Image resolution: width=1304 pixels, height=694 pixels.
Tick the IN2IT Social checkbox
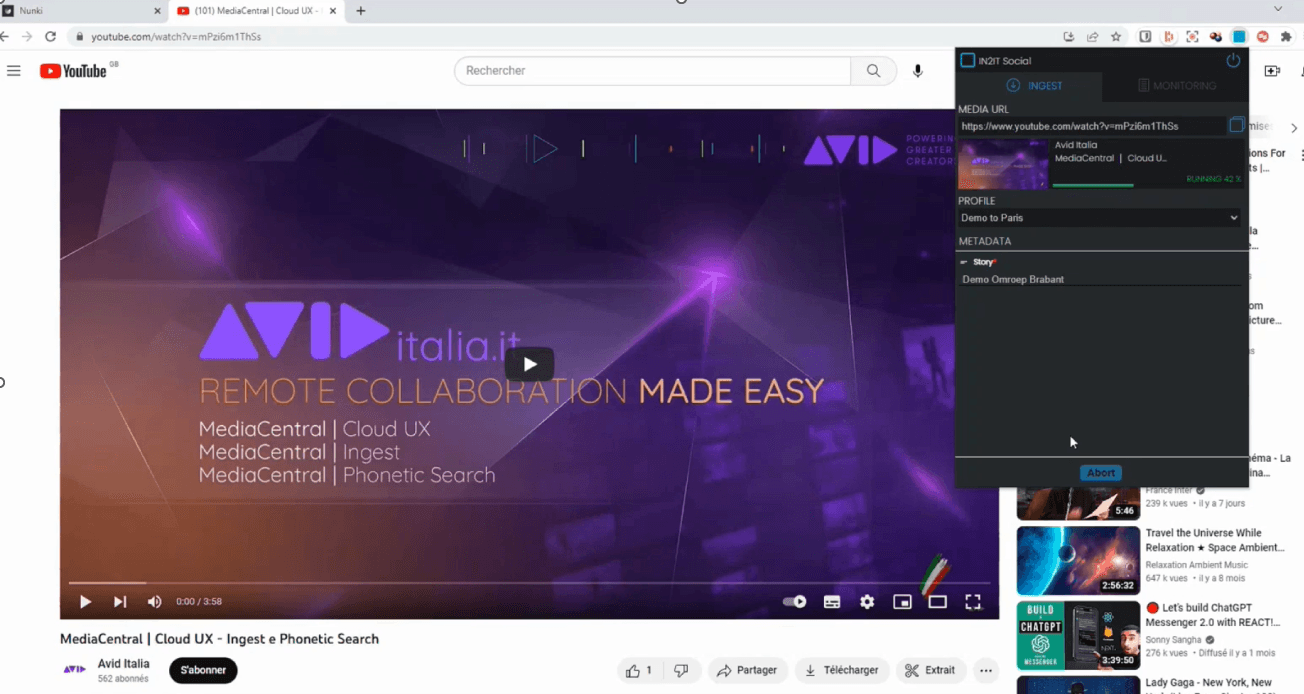[967, 60]
